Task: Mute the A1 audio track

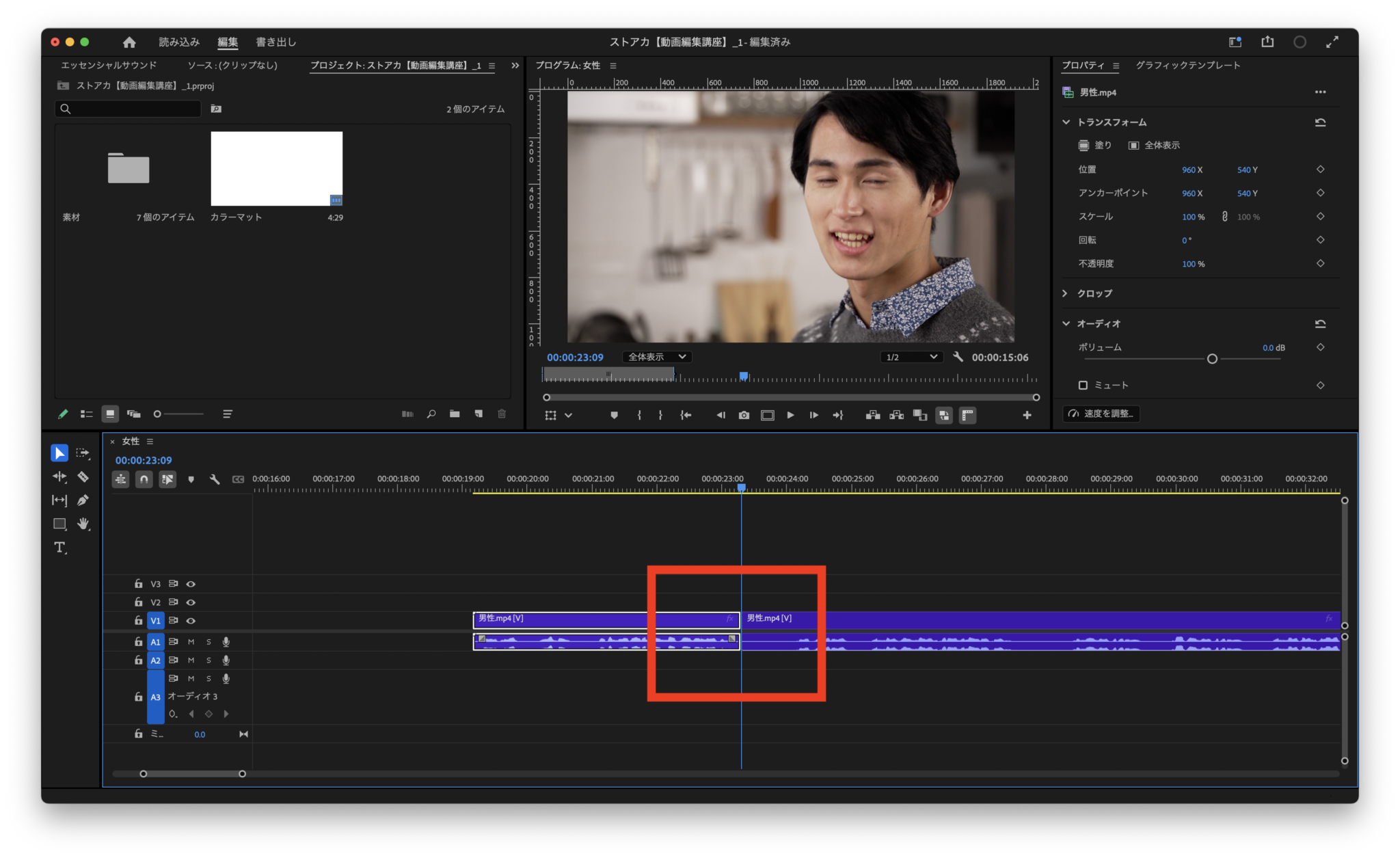Action: pos(191,641)
